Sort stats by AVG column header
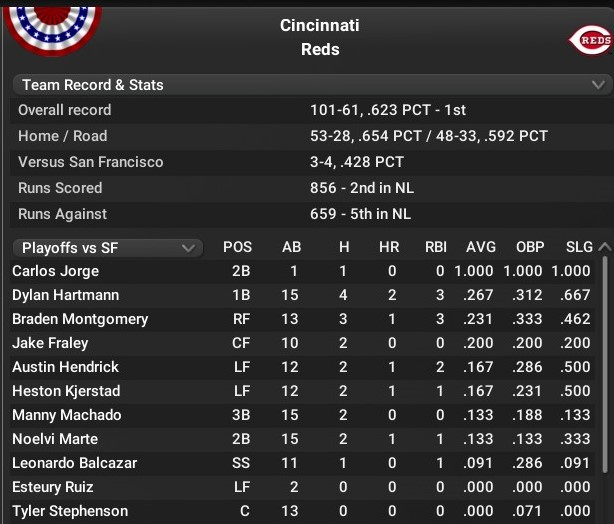This screenshot has height=524, width=614. point(481,247)
